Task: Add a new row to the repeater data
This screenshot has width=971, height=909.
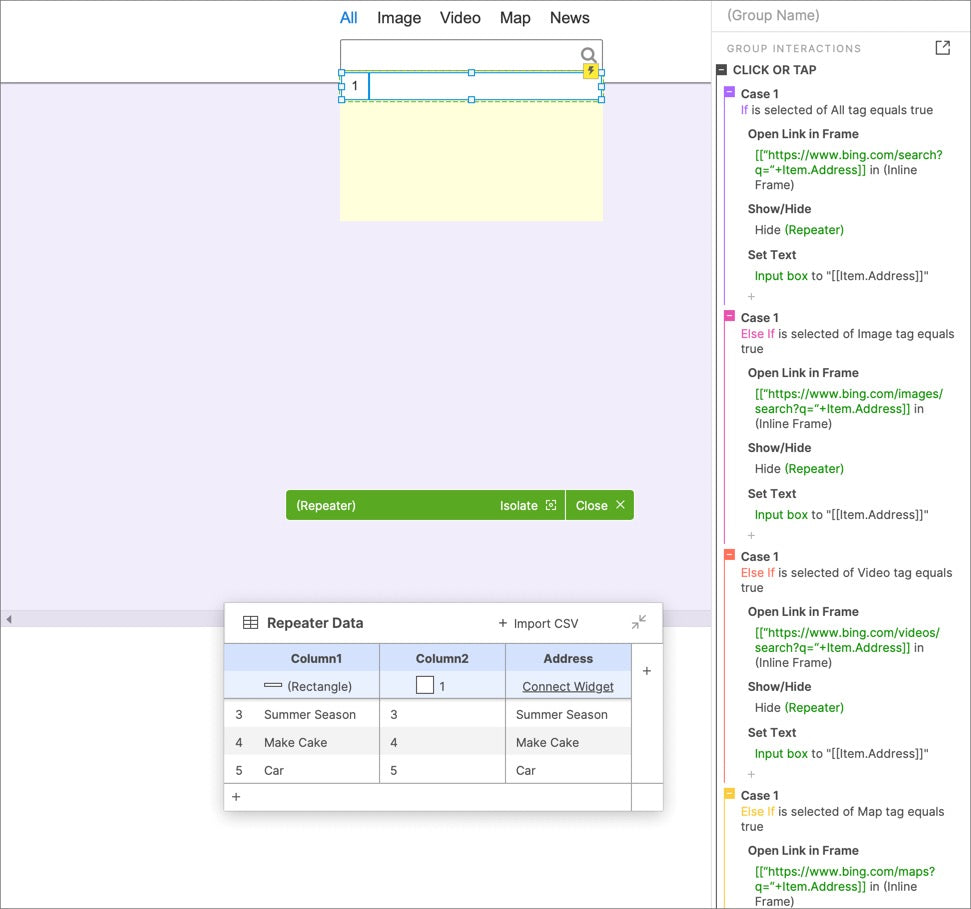Action: pyautogui.click(x=236, y=797)
